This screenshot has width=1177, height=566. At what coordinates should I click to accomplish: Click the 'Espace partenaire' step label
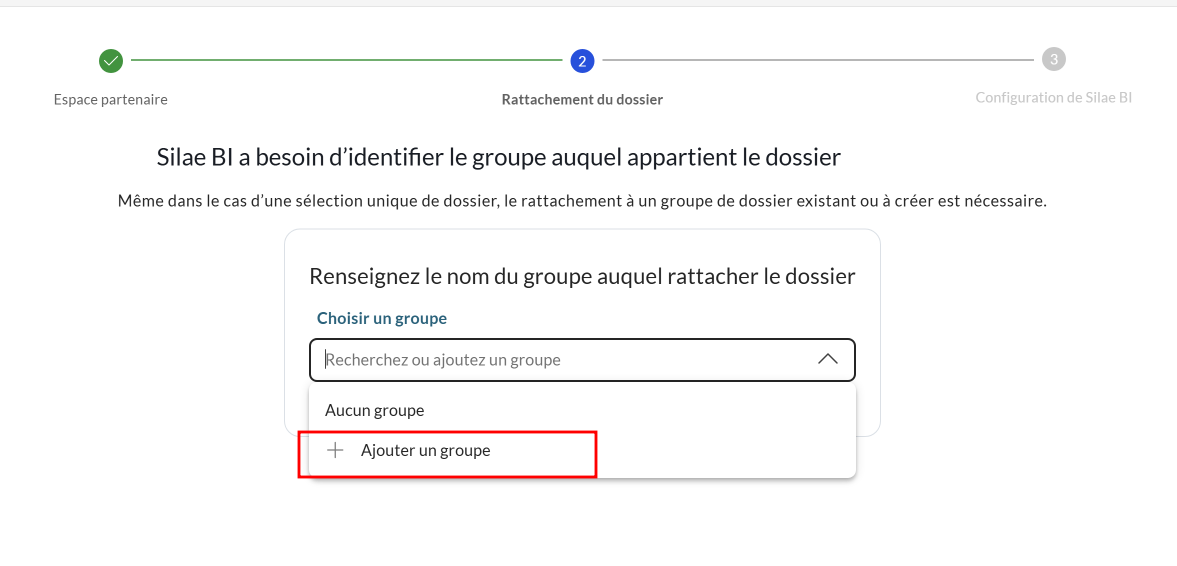[110, 99]
